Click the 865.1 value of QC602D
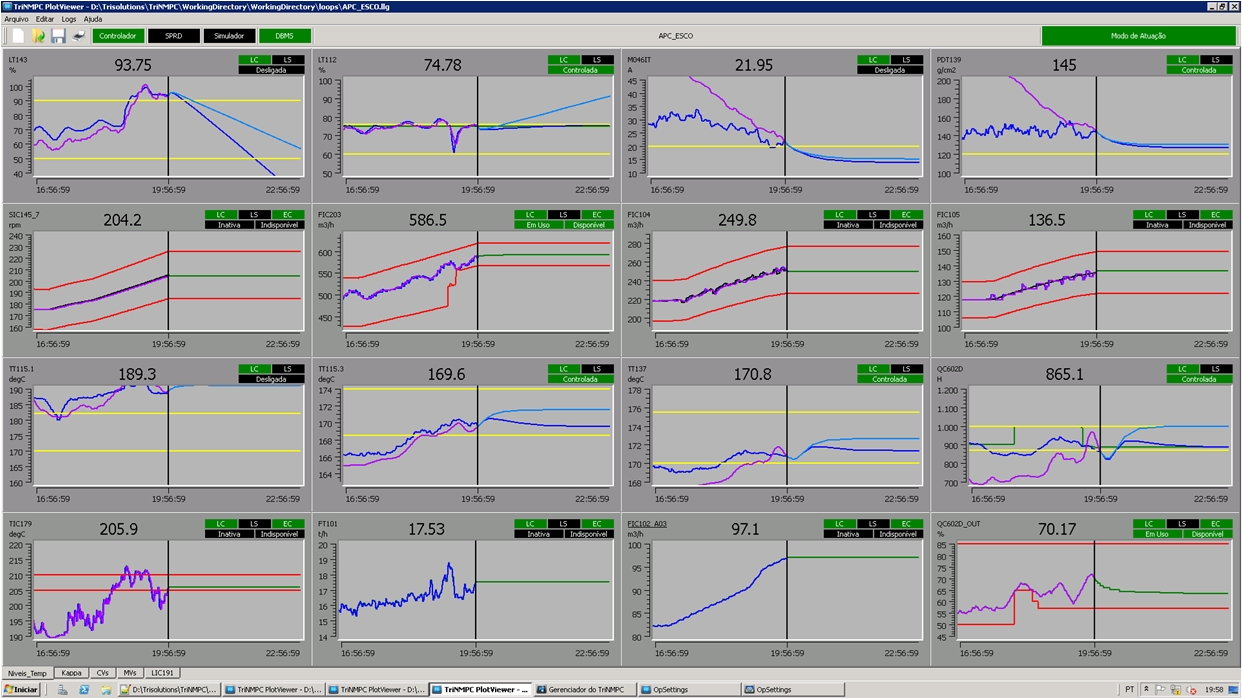Screen dimensions: 1242x699 [1064, 374]
